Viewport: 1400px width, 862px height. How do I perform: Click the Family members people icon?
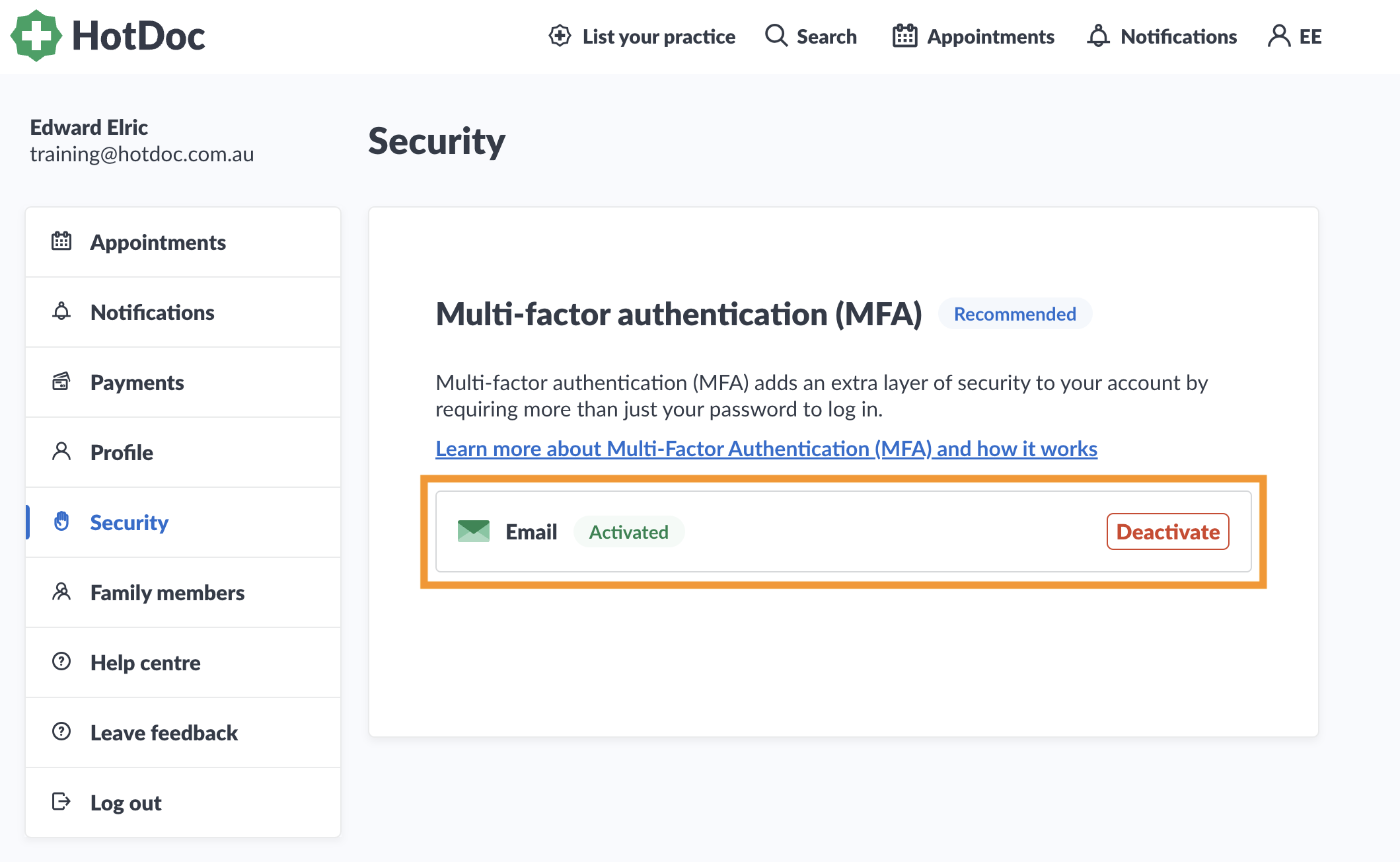[x=61, y=592]
